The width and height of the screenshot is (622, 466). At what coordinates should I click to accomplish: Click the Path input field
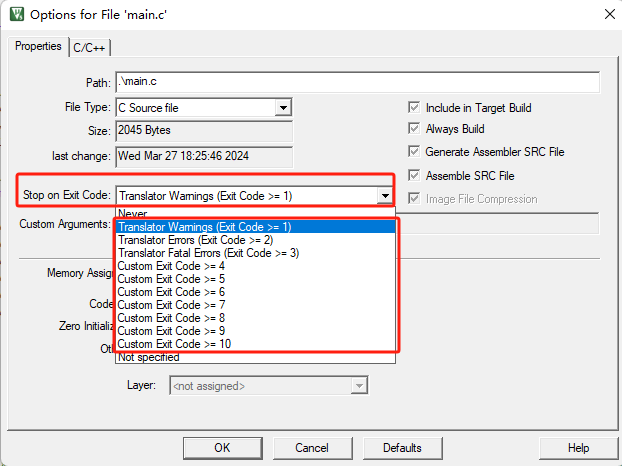pyautogui.click(x=357, y=82)
